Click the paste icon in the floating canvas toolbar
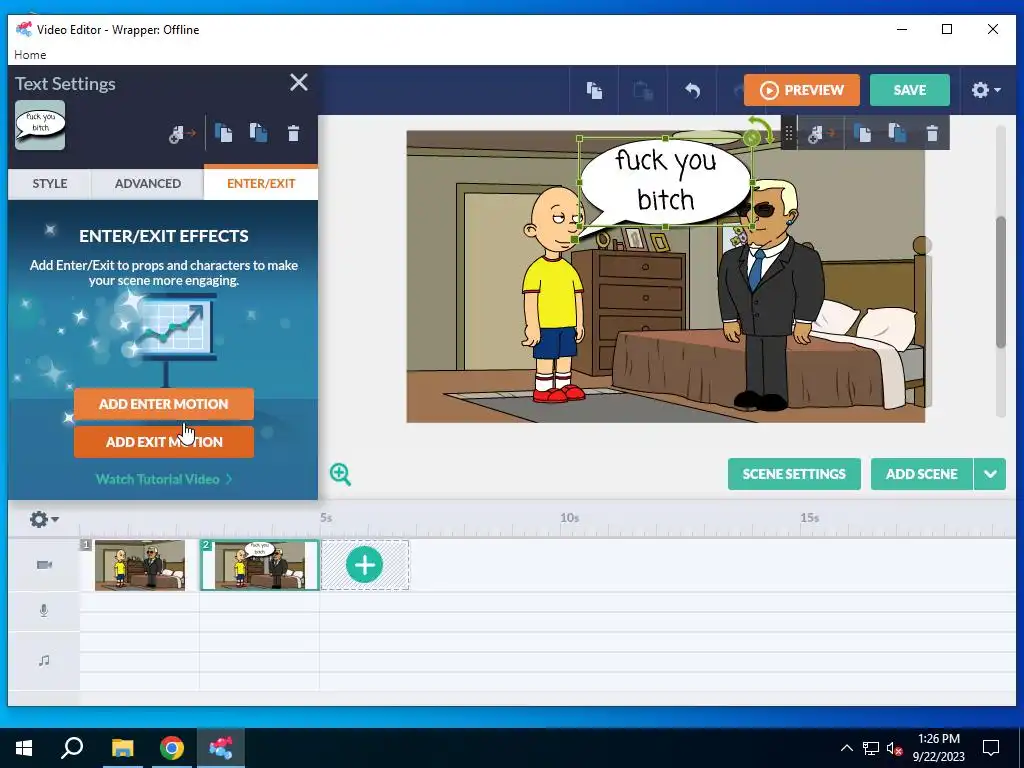 [897, 134]
